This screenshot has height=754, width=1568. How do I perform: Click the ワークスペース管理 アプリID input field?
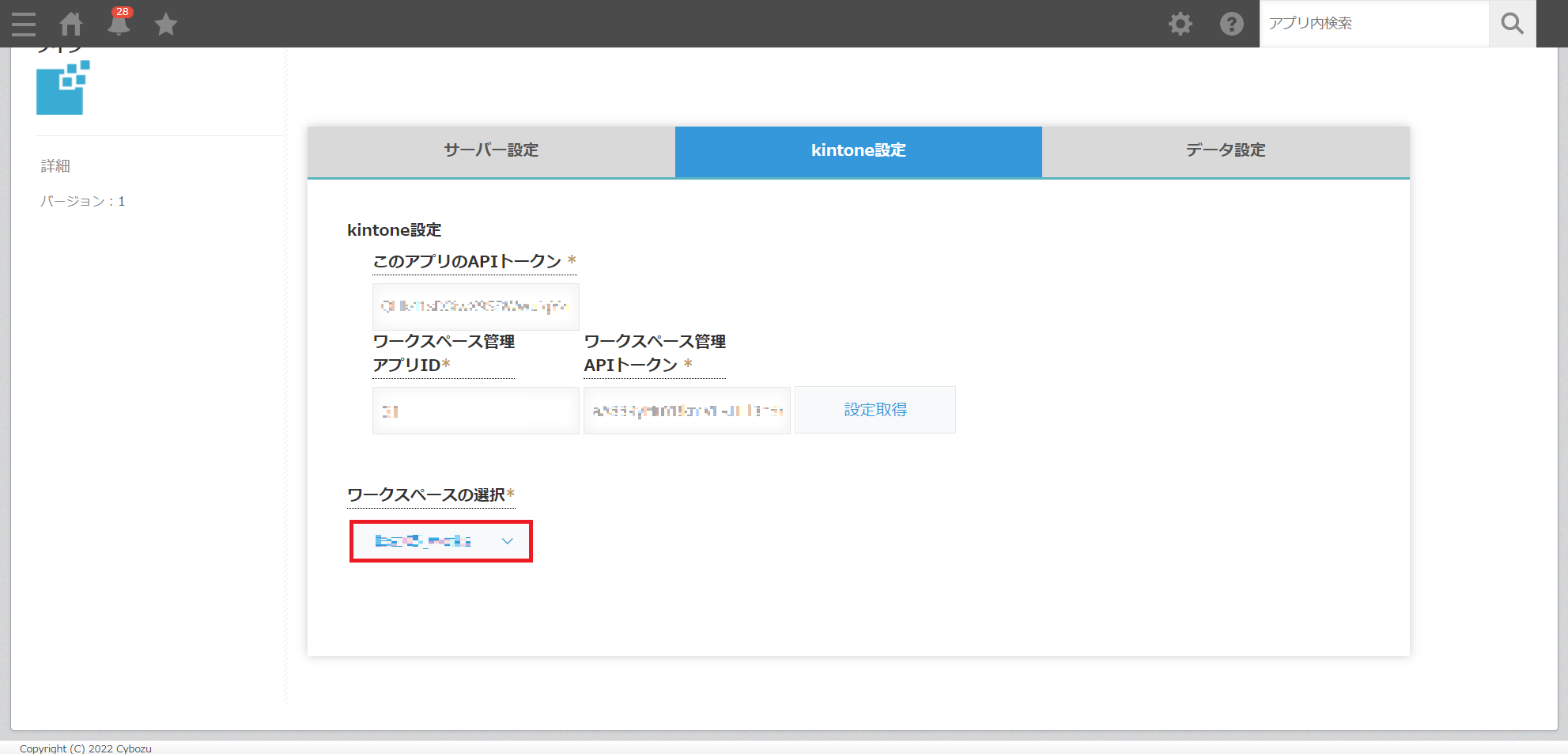[475, 411]
